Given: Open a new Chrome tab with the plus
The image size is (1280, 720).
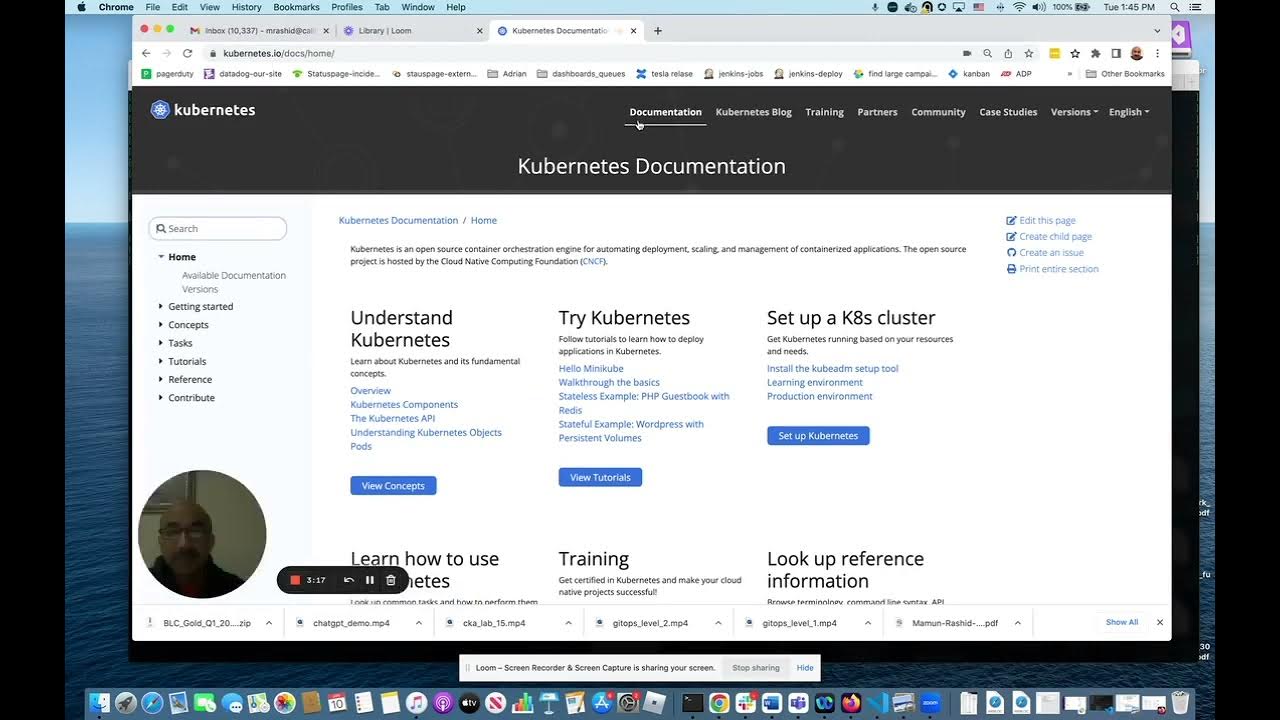Looking at the screenshot, I should coord(657,31).
